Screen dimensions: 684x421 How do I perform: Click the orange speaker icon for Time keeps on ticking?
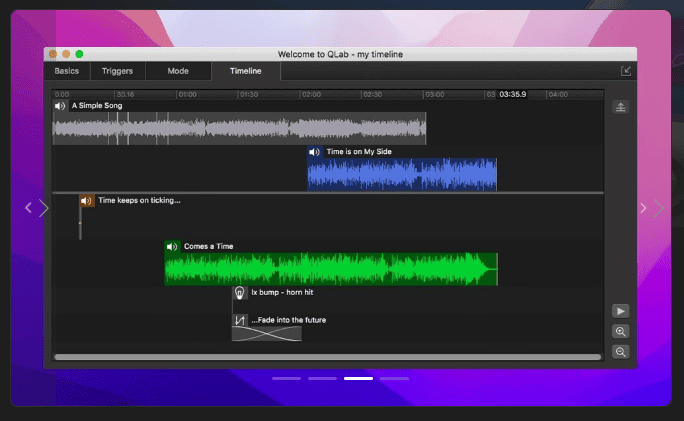[86, 201]
